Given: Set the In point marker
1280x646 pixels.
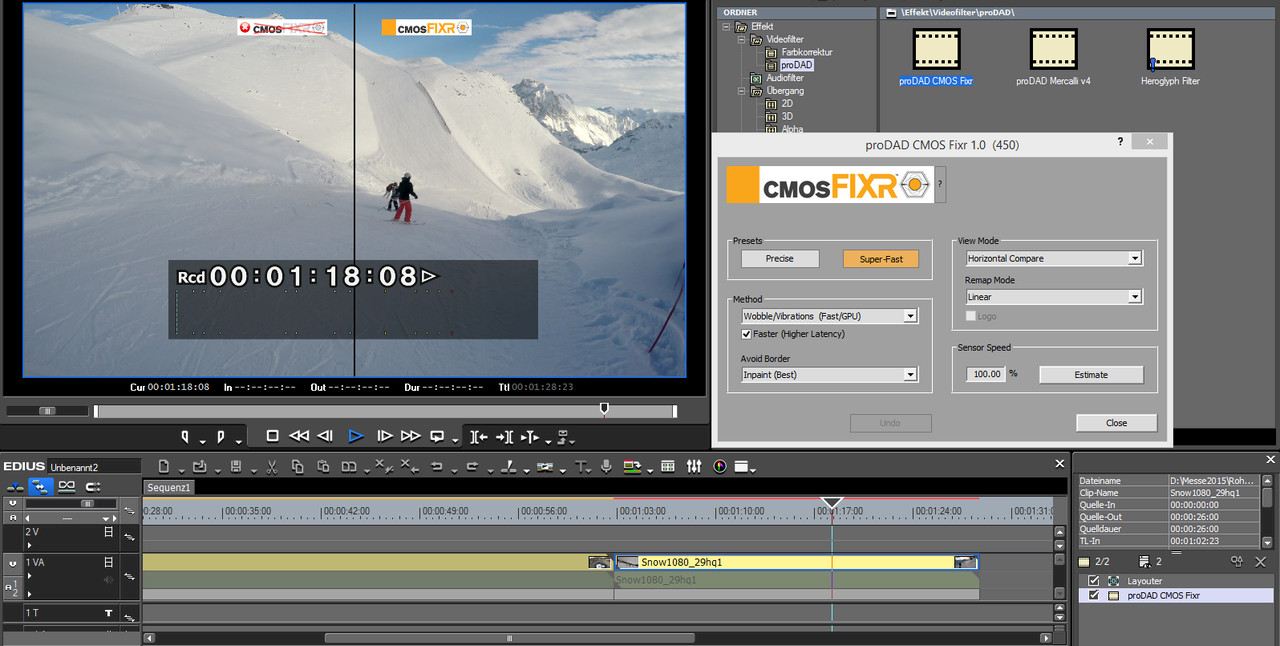Looking at the screenshot, I should click(x=185, y=436).
